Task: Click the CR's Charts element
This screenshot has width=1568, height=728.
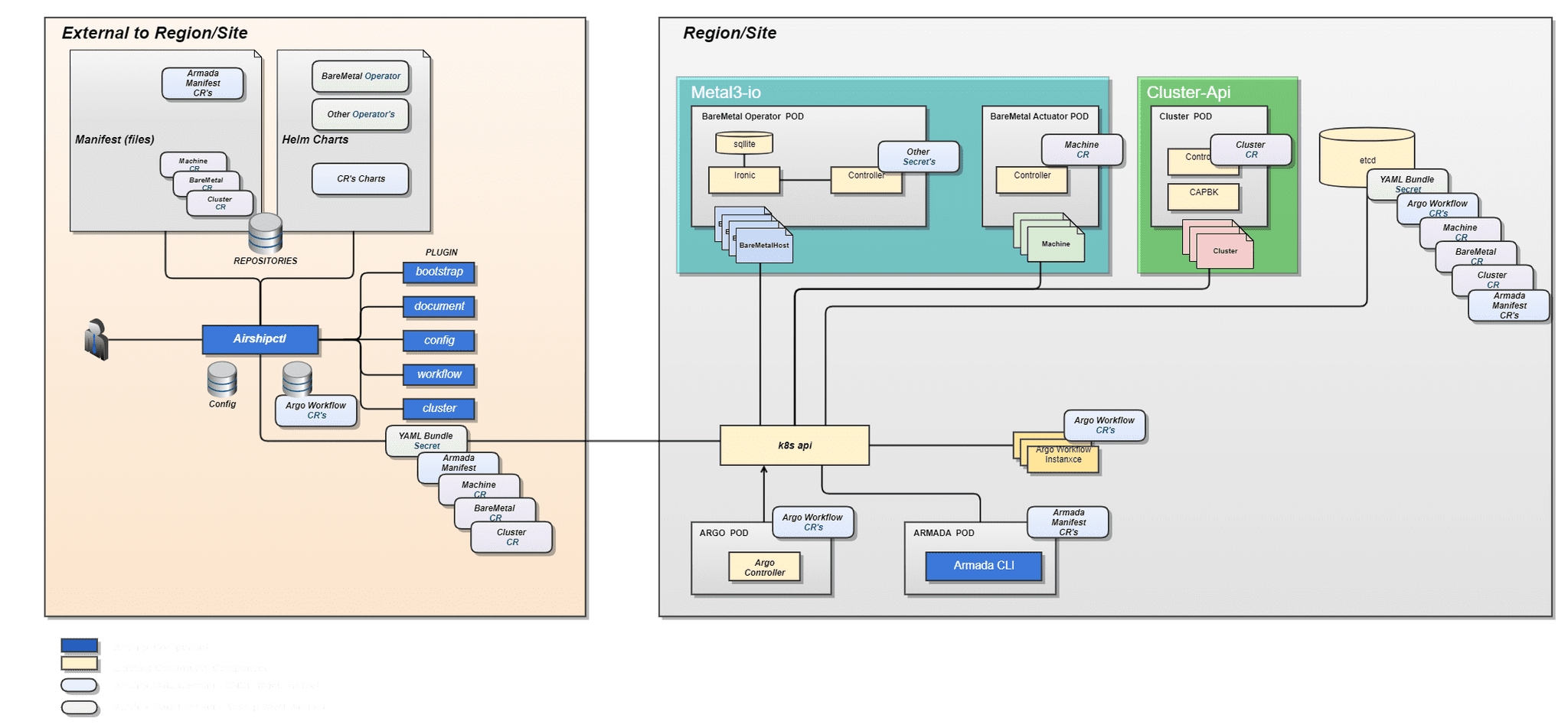Action: click(361, 178)
